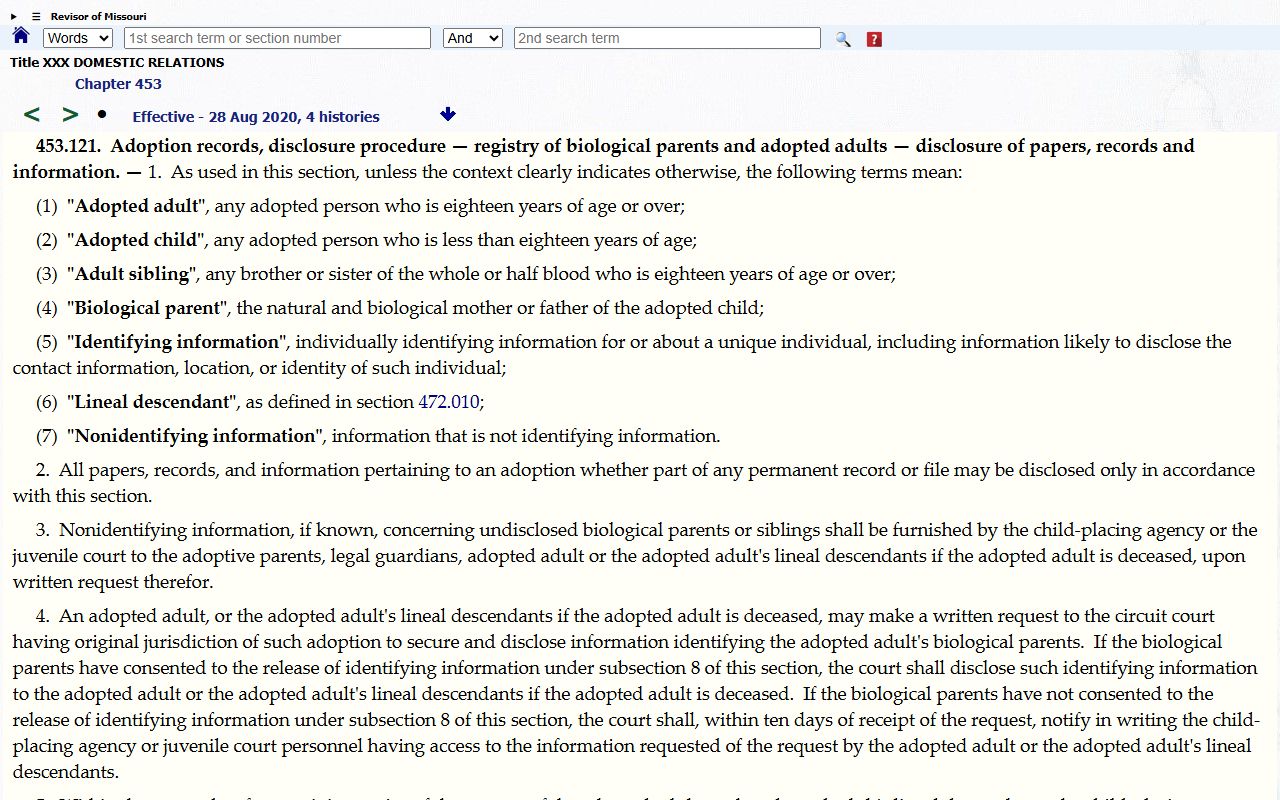The height and width of the screenshot is (800, 1280).
Task: Click Title XXX Domestic Relations heading
Action: click(117, 62)
